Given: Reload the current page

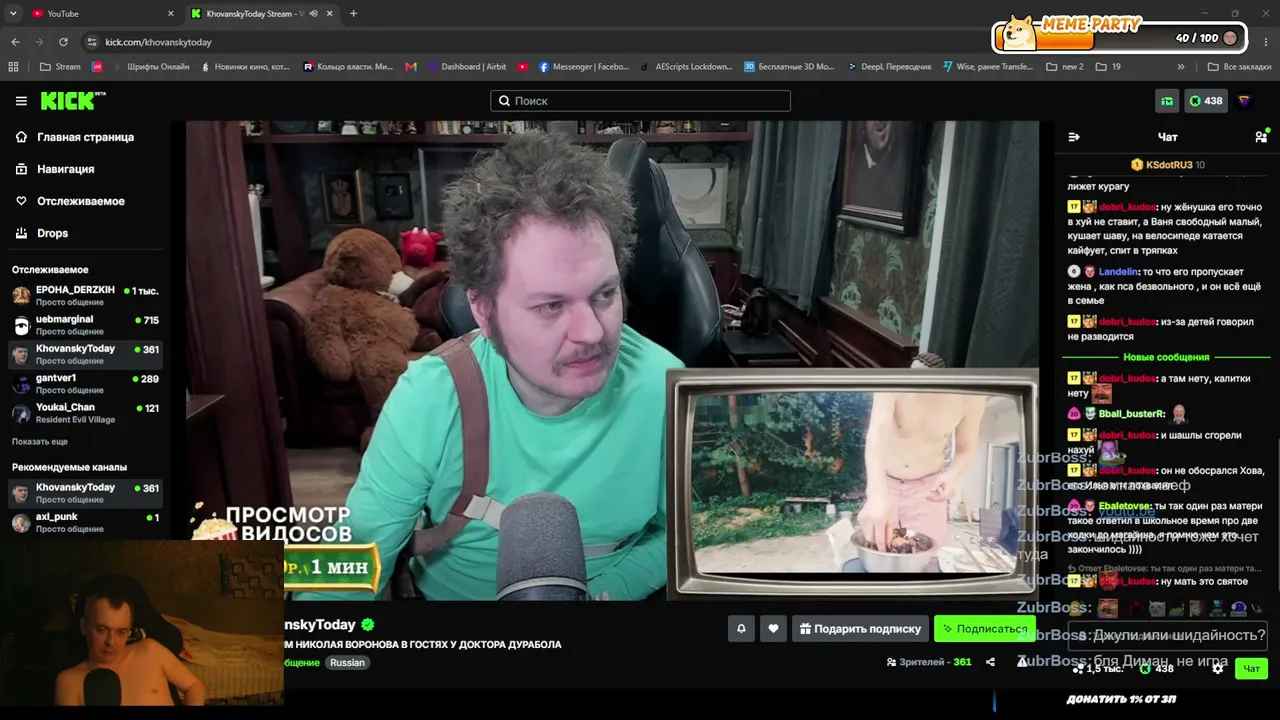Looking at the screenshot, I should pos(63,42).
